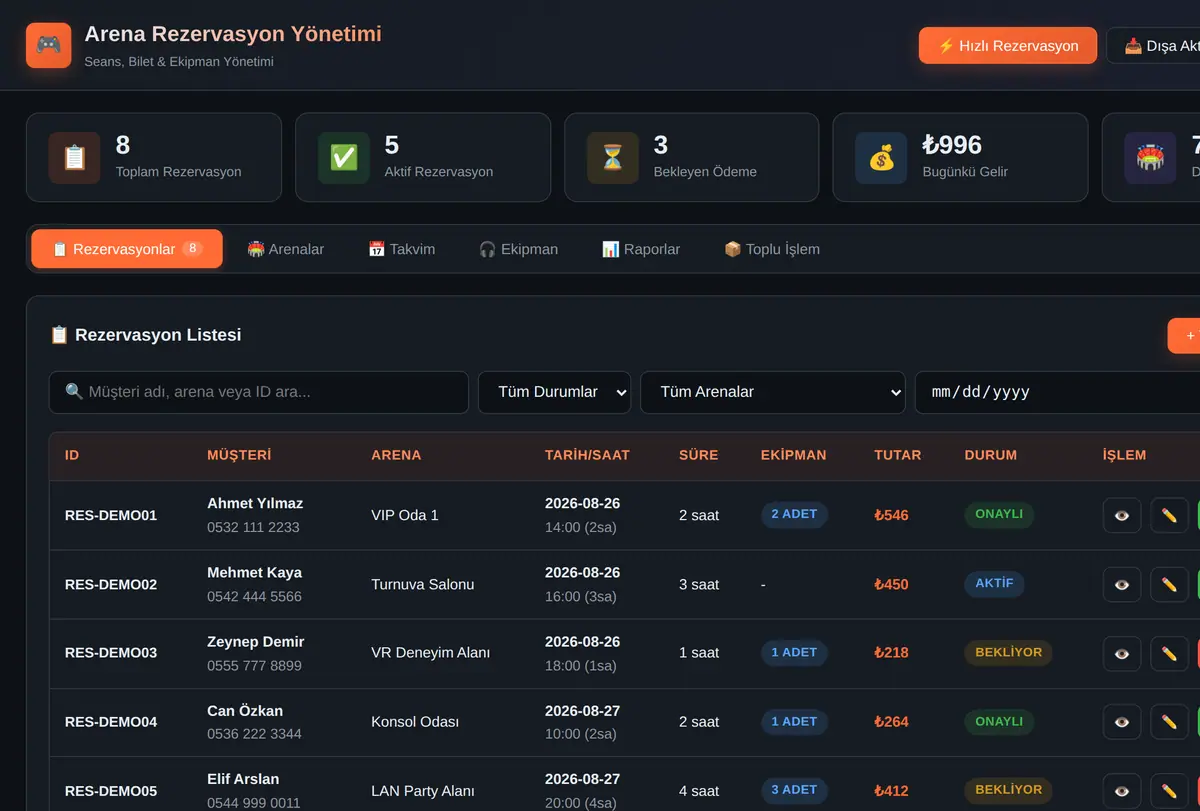Switch to the Rezervasyonlar tab
Screen dimensions: 1200x811
pyautogui.click(x=127, y=249)
